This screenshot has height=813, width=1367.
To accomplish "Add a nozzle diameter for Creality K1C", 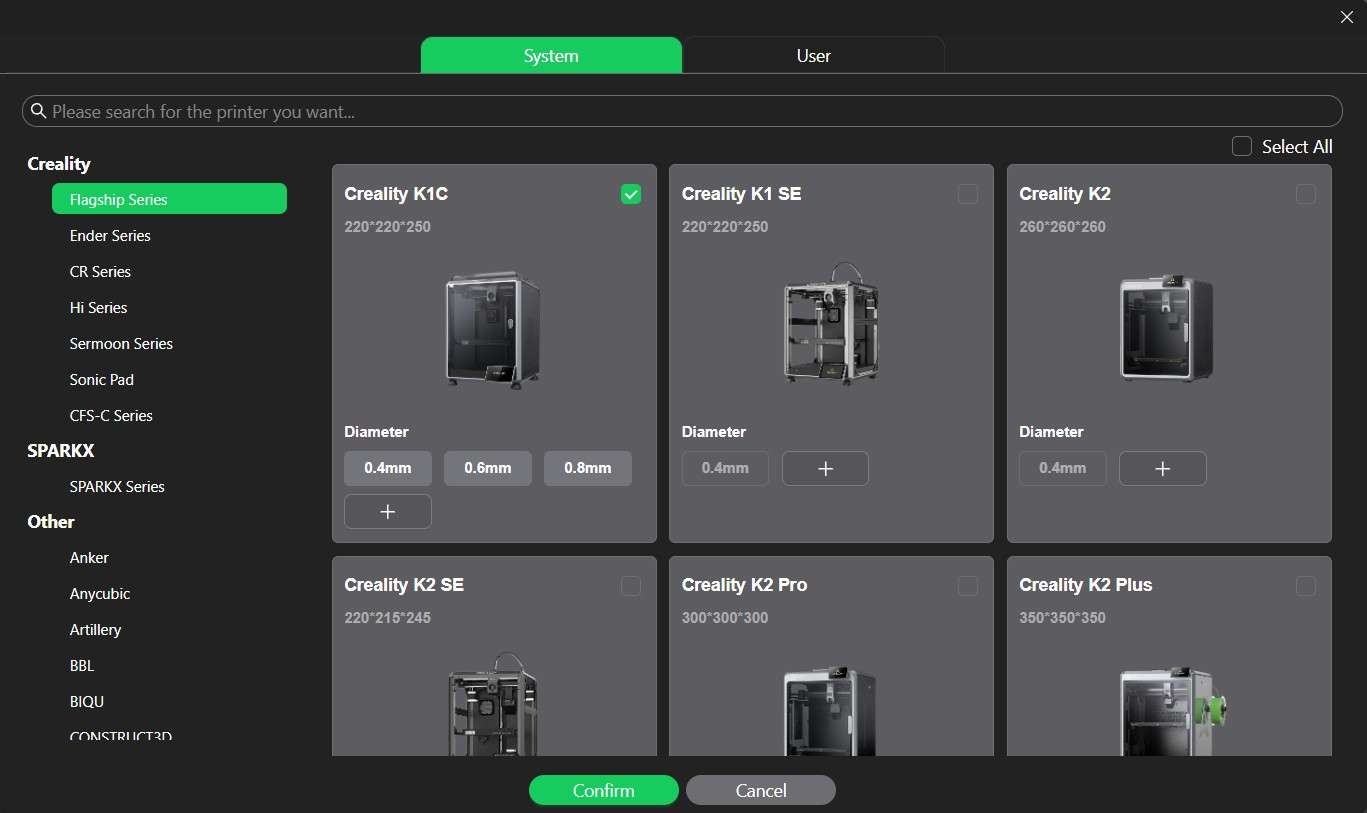I will [388, 511].
